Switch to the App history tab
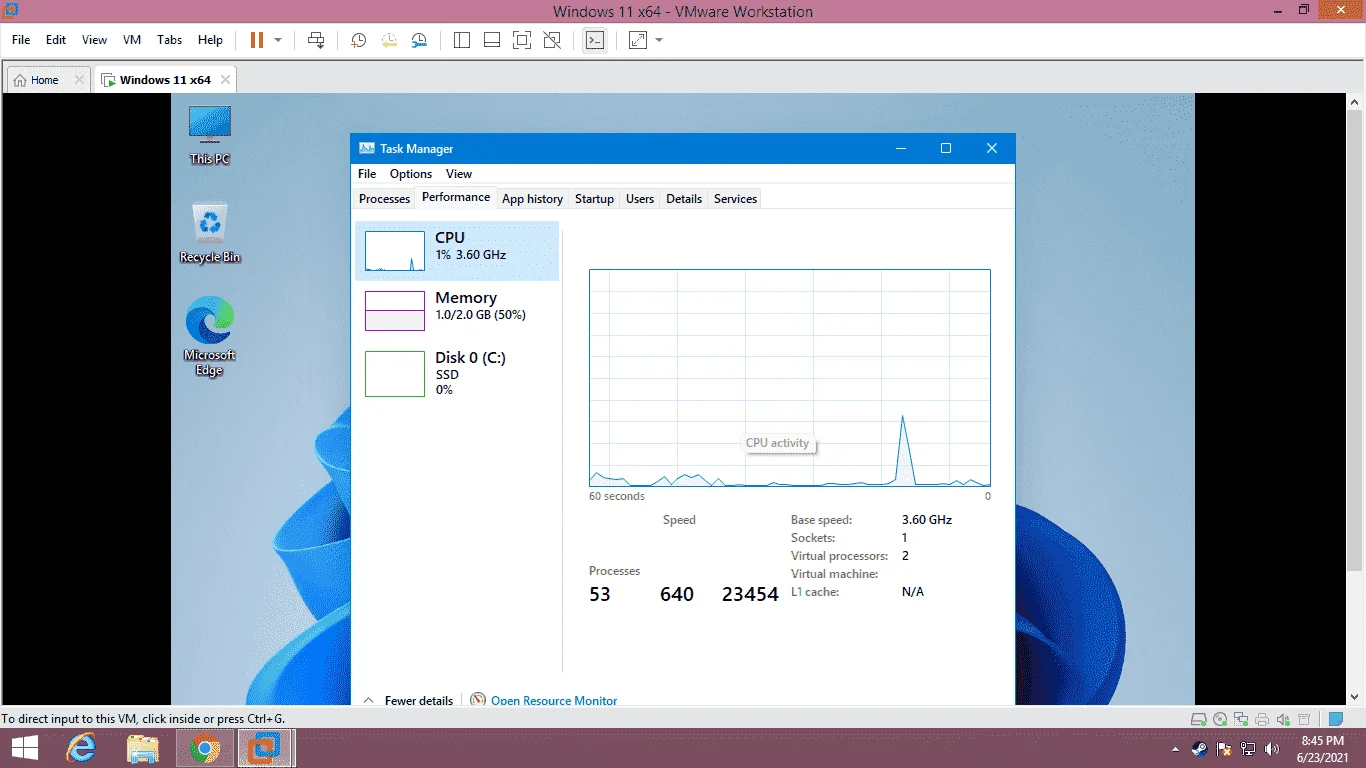Screen dimensions: 1366x768 [x=532, y=199]
